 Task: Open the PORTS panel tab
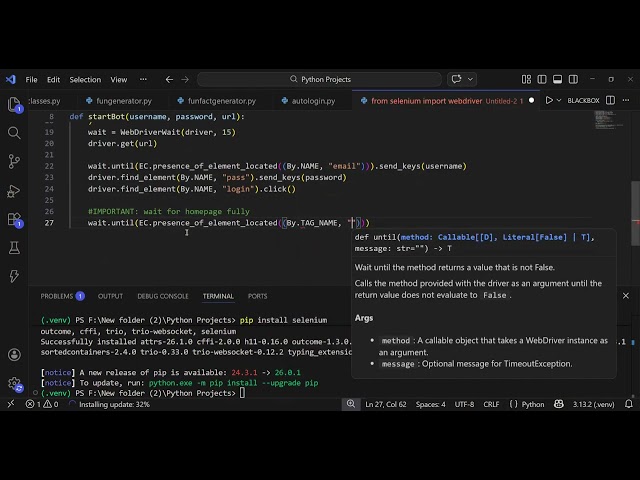(x=258, y=296)
